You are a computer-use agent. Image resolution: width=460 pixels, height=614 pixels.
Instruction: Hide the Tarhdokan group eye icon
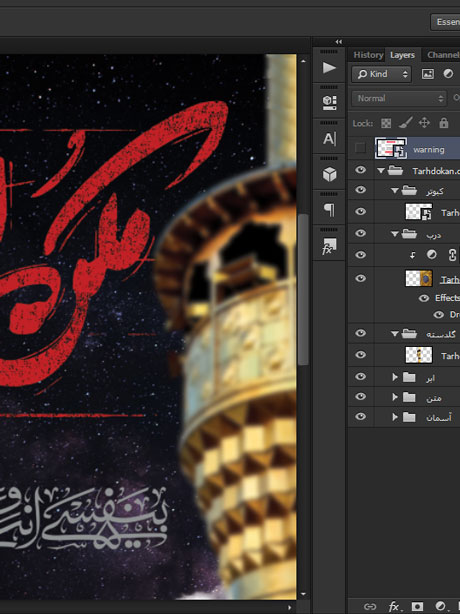(361, 170)
